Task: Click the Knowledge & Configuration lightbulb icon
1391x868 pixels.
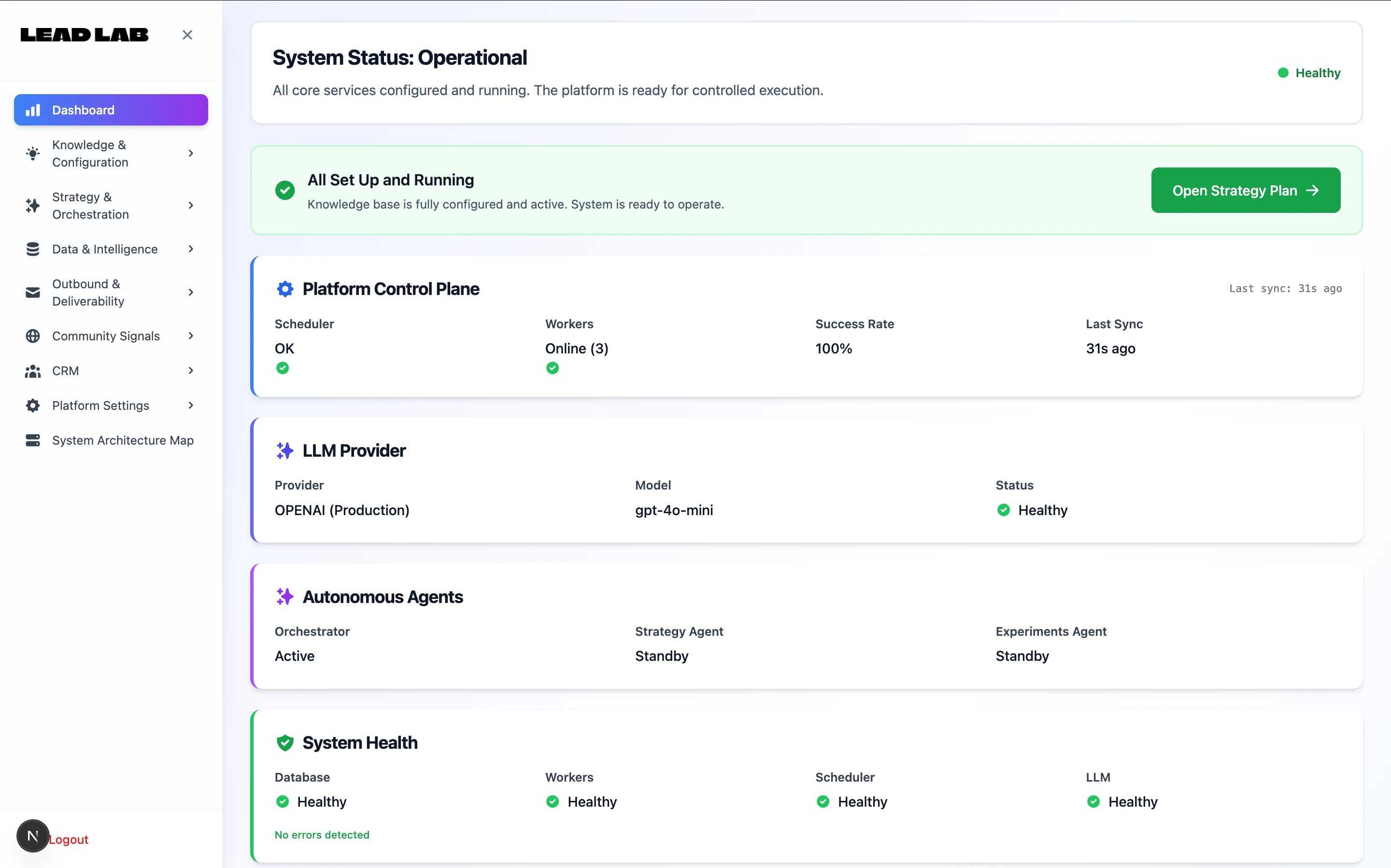Action: [33, 154]
